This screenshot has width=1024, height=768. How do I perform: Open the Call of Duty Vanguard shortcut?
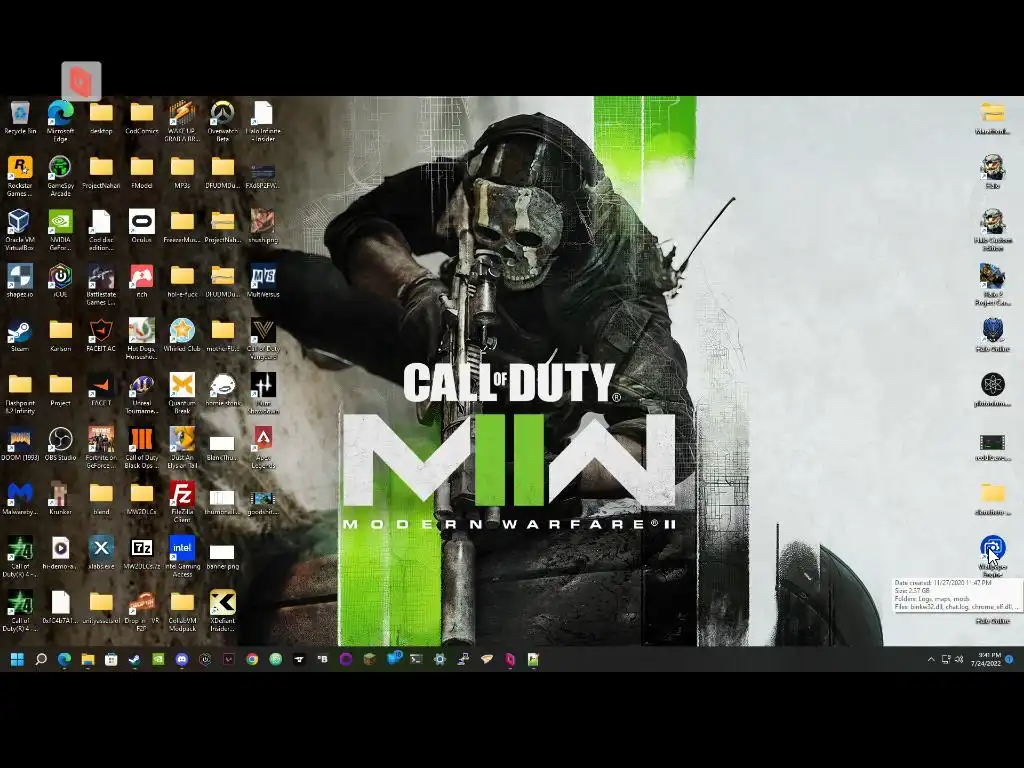[263, 338]
